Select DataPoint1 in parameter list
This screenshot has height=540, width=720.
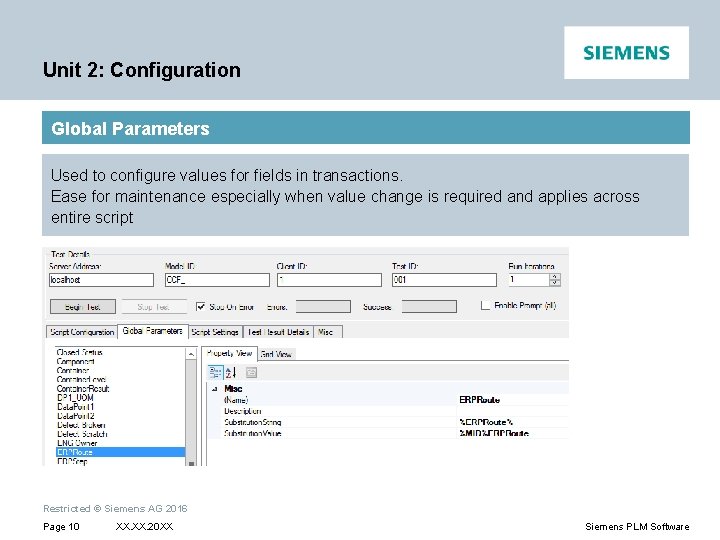pos(75,407)
